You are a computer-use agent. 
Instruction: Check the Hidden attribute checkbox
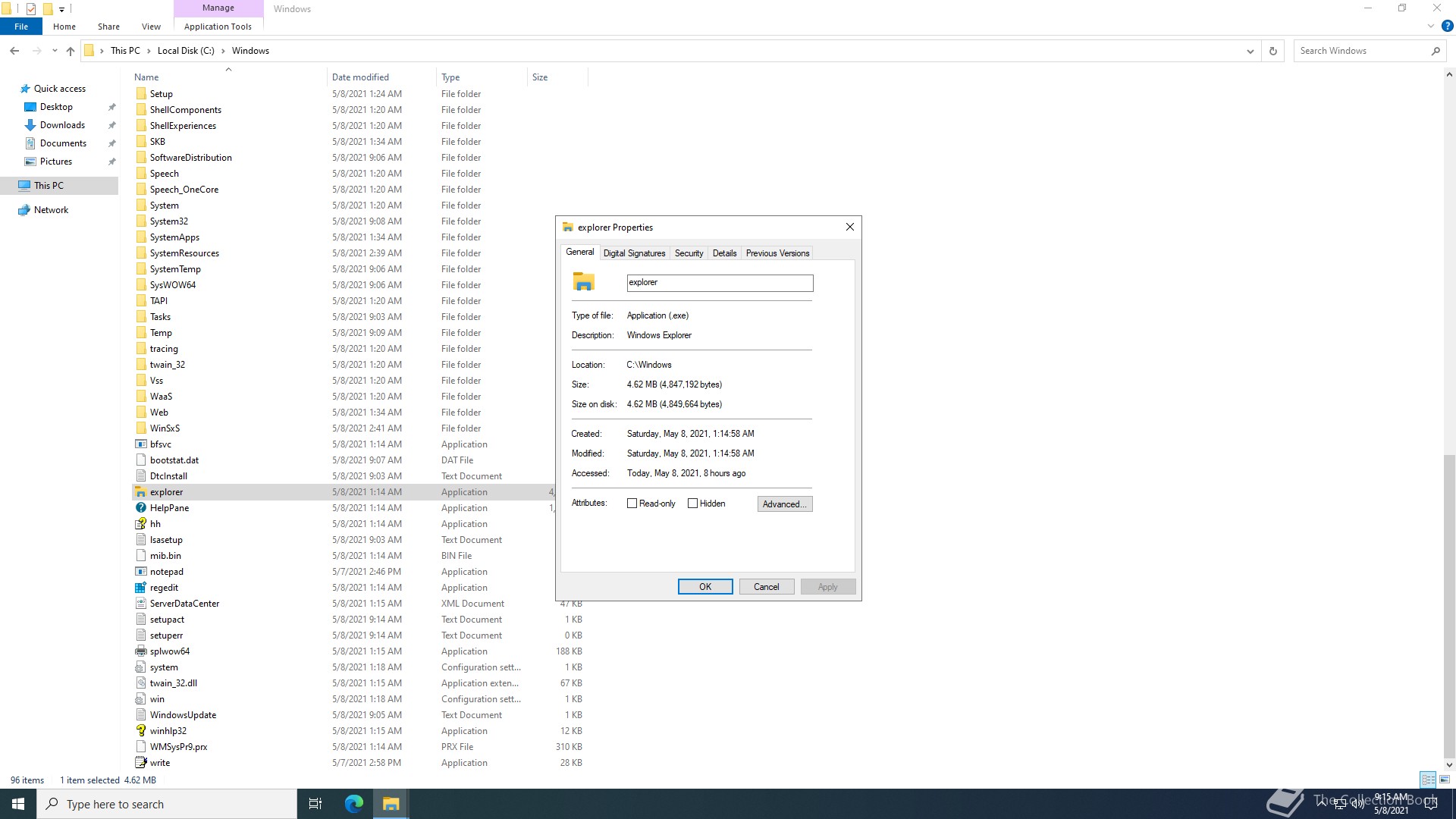tap(692, 504)
